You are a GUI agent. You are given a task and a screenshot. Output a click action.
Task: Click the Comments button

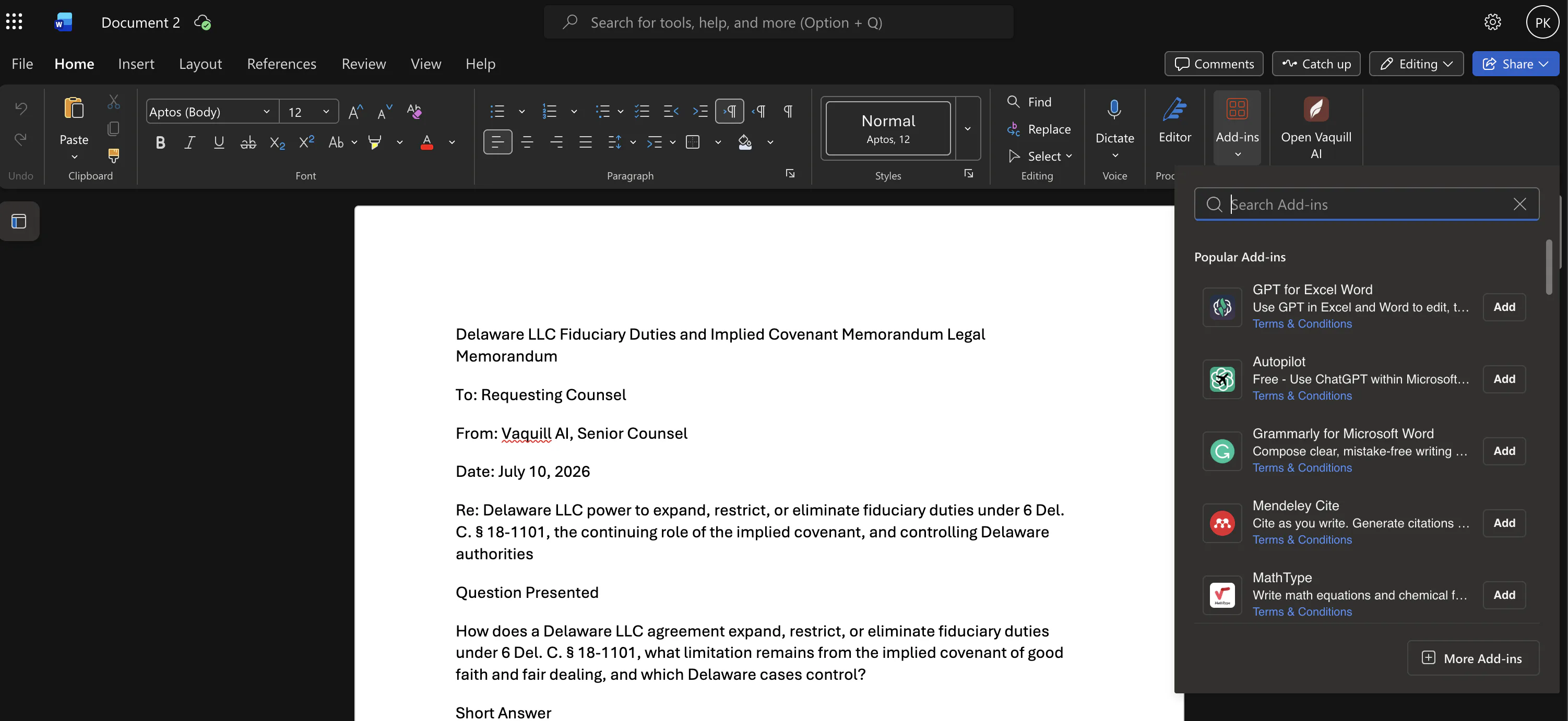[x=1214, y=64]
